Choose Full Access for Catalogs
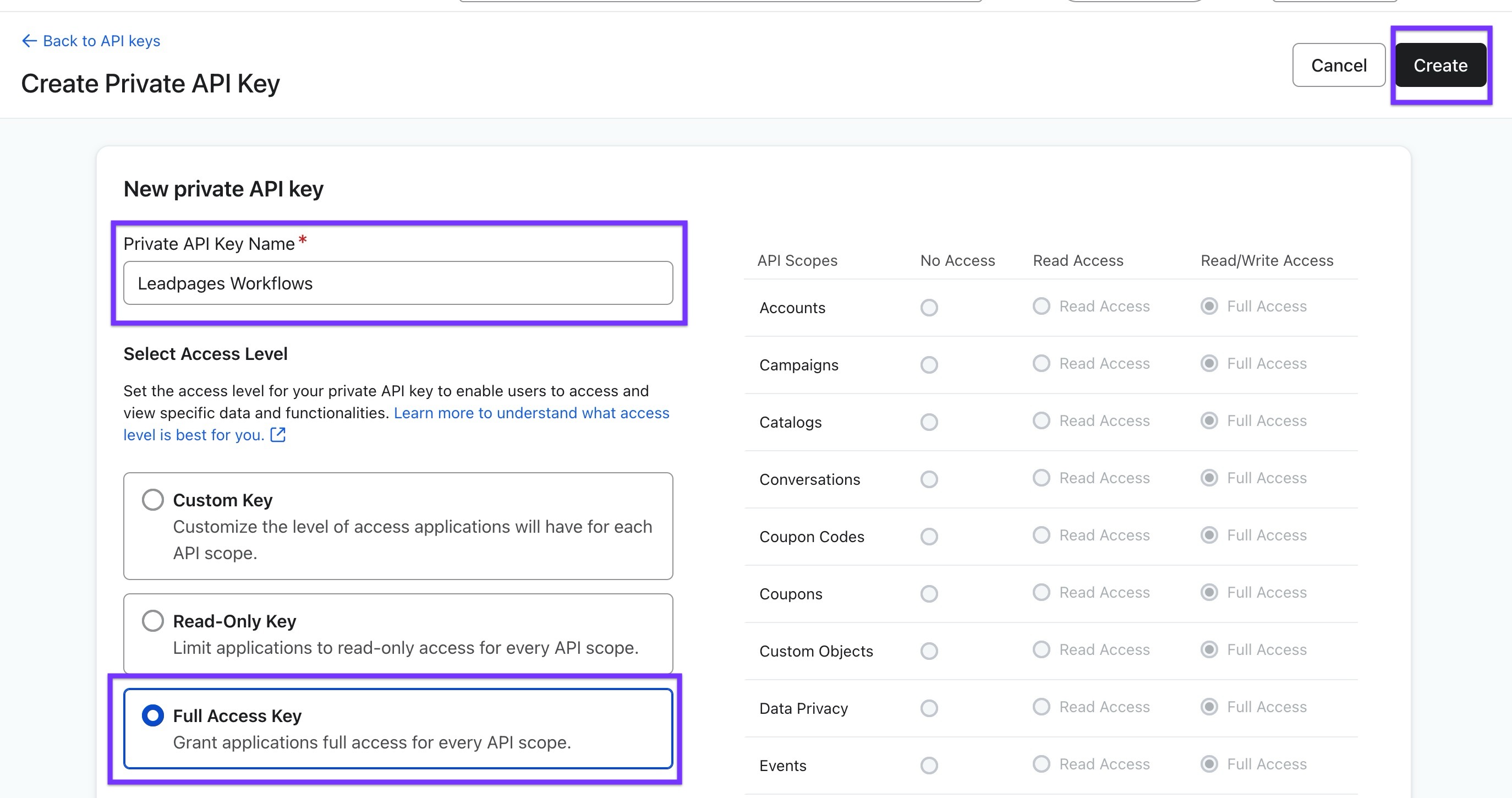The width and height of the screenshot is (1512, 798). coord(1209,420)
